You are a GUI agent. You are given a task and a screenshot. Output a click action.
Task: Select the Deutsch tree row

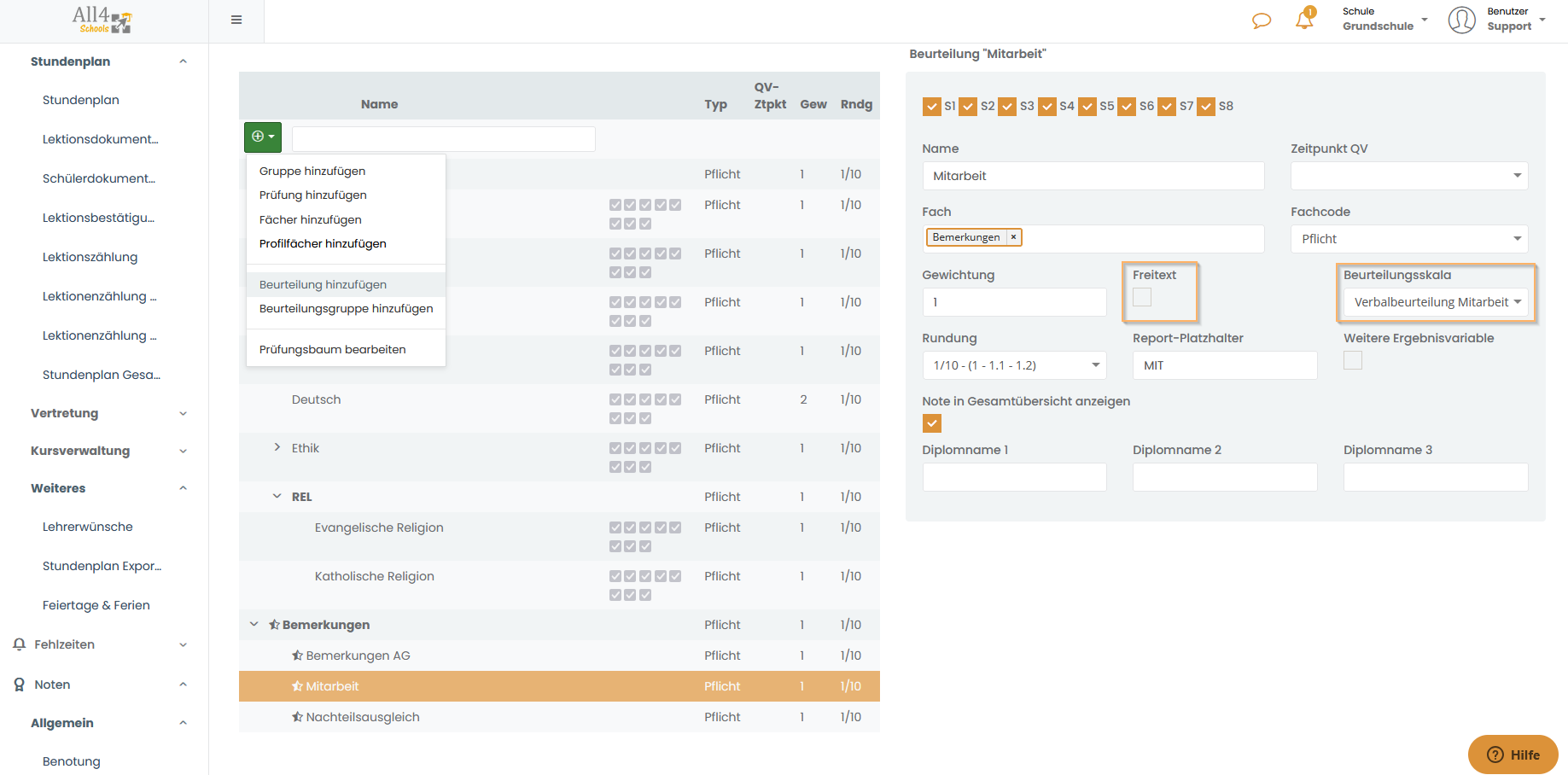coord(559,409)
